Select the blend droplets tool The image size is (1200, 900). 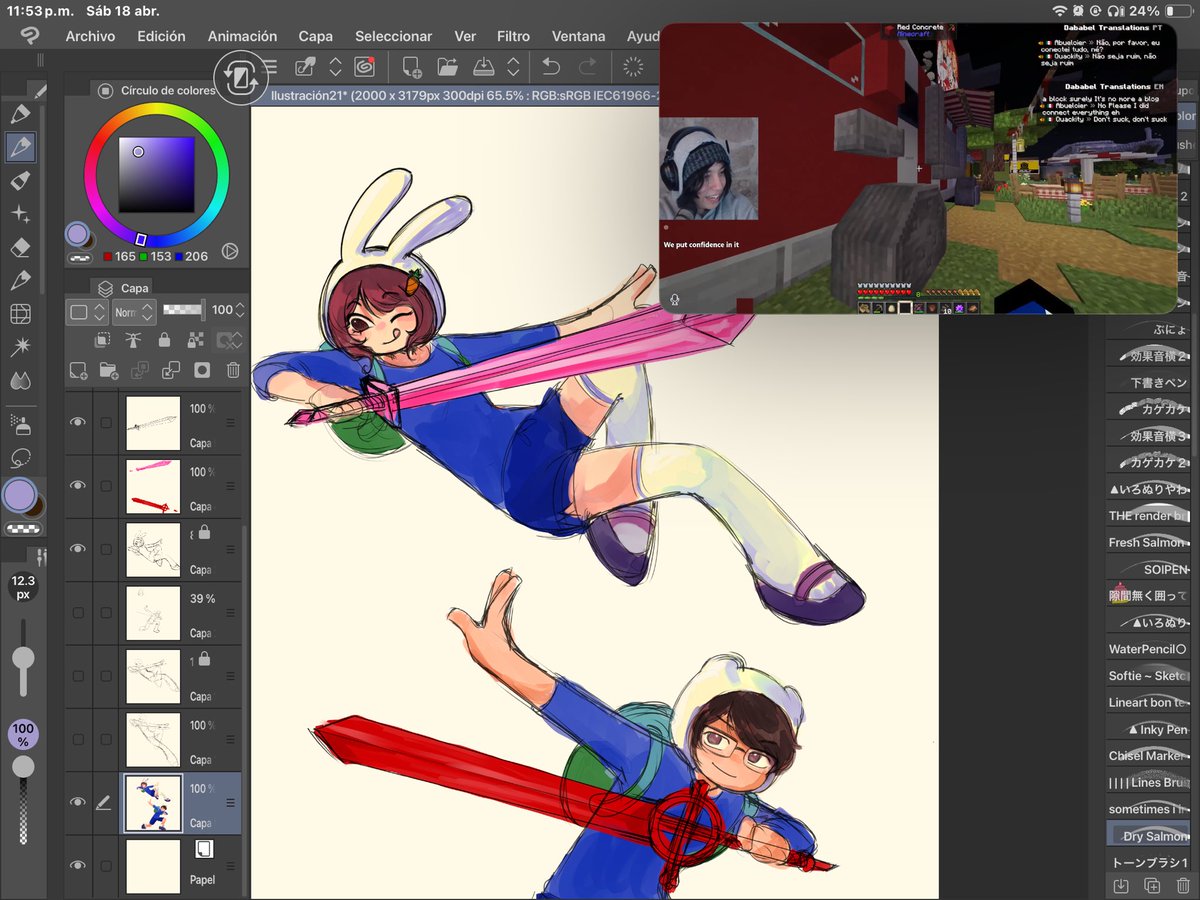click(20, 380)
